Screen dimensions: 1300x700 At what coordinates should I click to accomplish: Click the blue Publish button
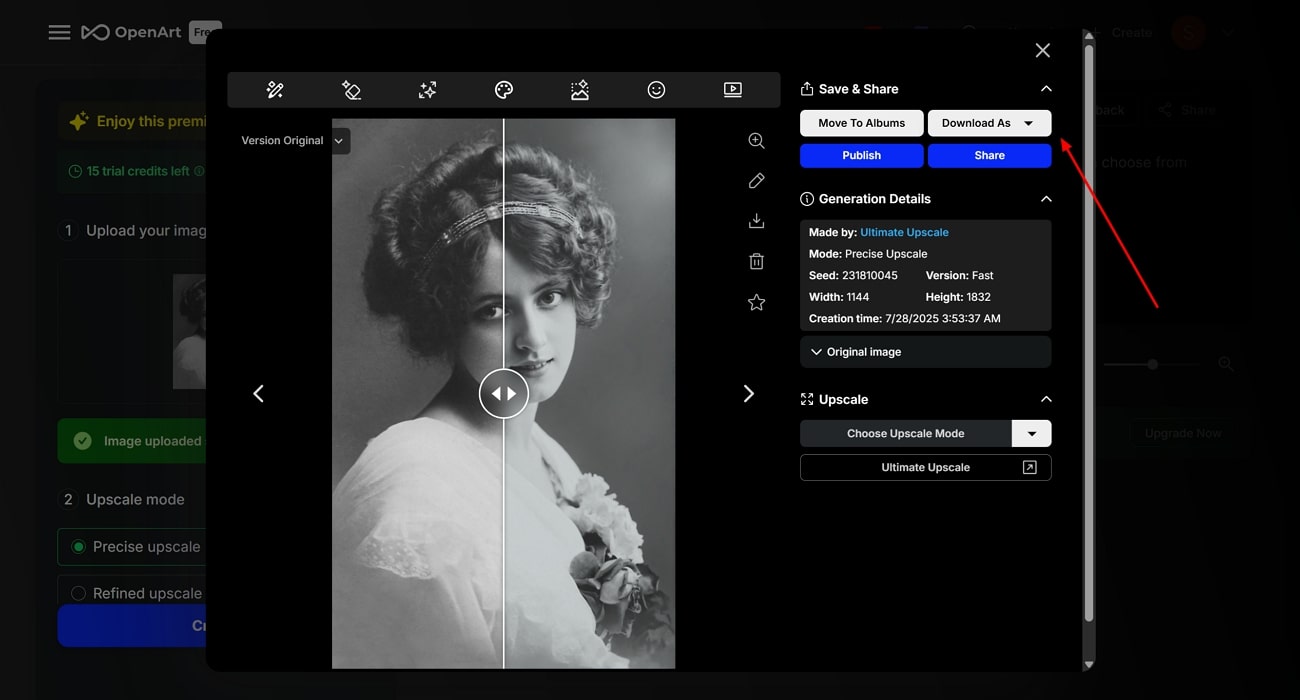point(861,155)
